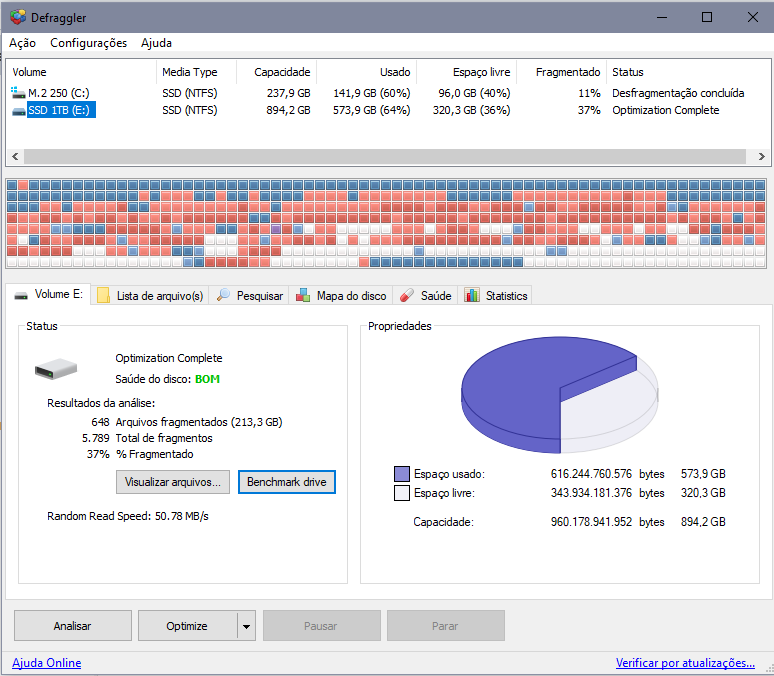Expand the Optimize dropdown arrow
The width and height of the screenshot is (774, 676).
[246, 626]
